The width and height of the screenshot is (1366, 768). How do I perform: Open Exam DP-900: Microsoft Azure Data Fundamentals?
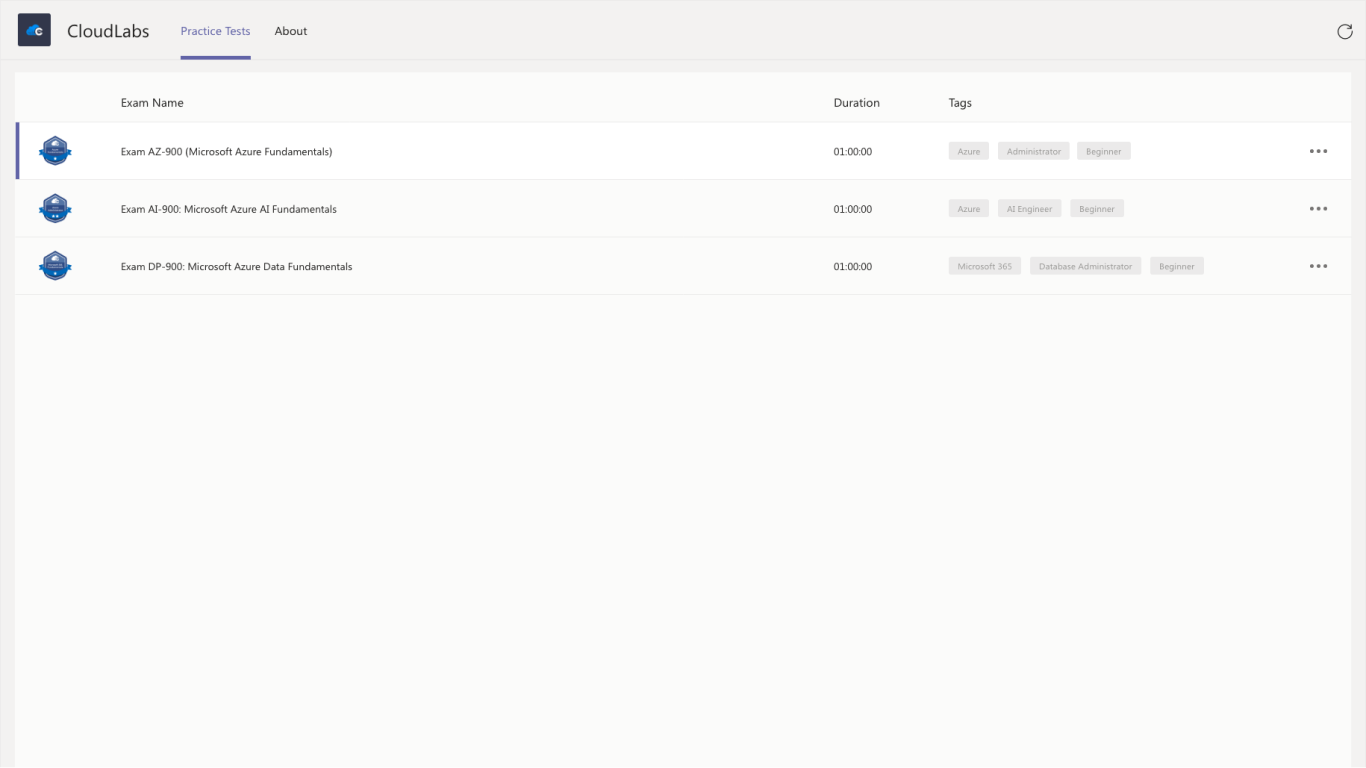pyautogui.click(x=236, y=267)
